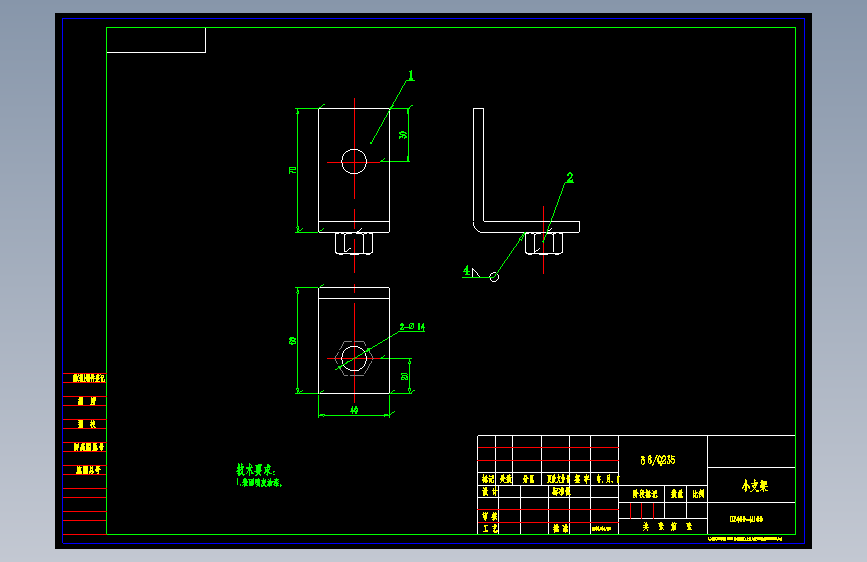Click the 比例 scale cell in title block
Image resolution: width=867 pixels, height=562 pixels.
[698, 493]
